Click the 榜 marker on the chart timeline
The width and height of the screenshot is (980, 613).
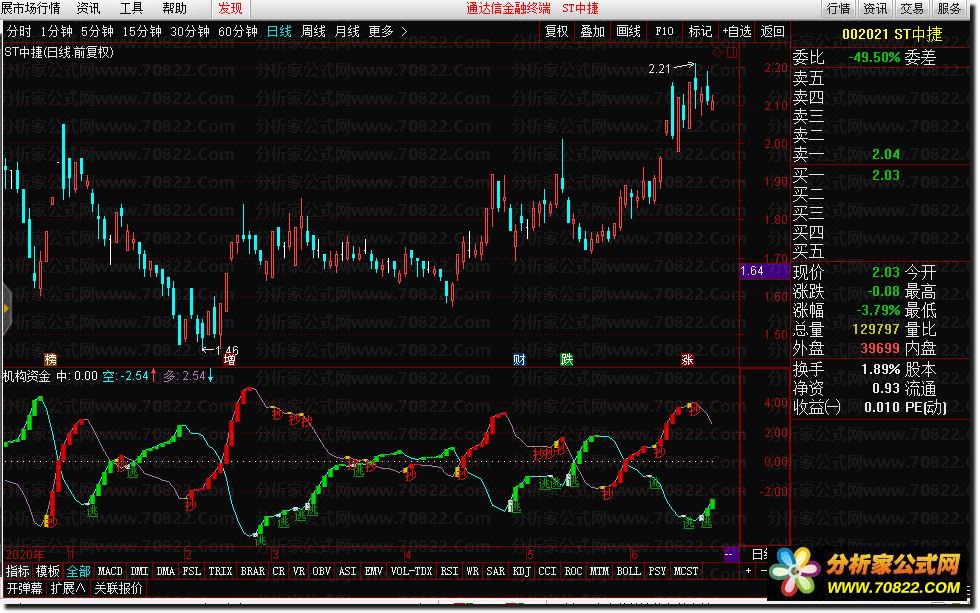51,359
